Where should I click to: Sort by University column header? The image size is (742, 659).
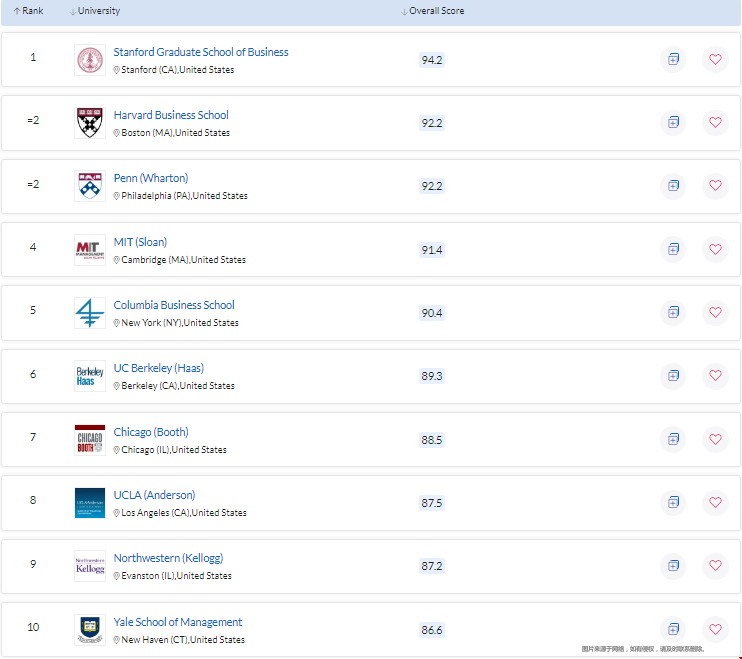click(x=95, y=11)
